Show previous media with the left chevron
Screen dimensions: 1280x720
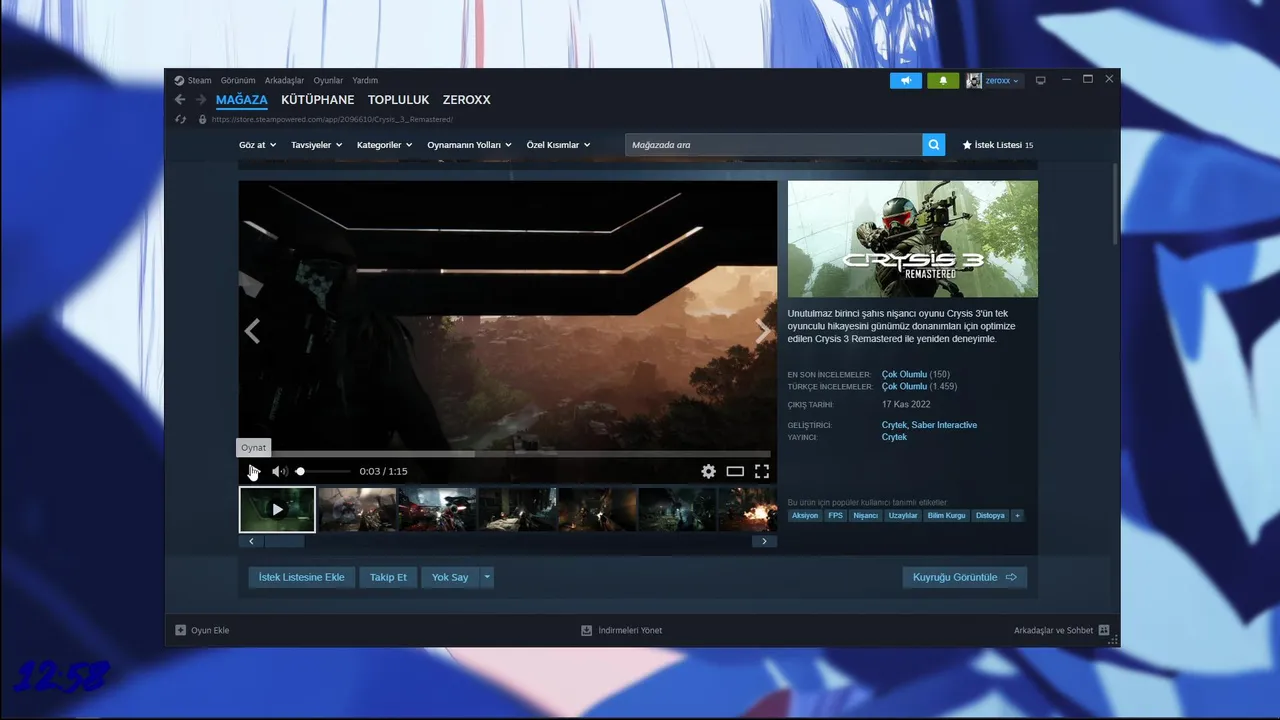[x=253, y=331]
